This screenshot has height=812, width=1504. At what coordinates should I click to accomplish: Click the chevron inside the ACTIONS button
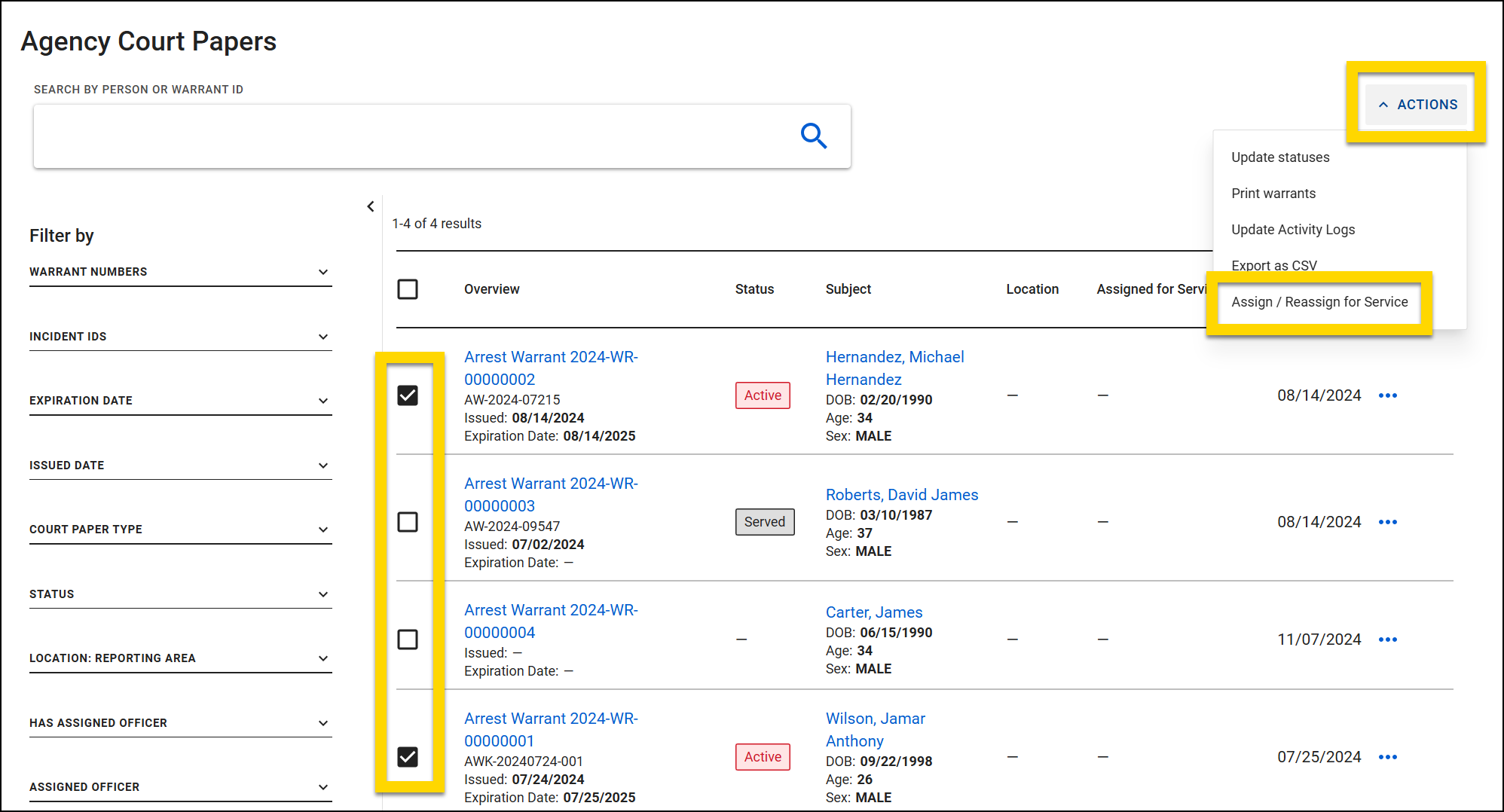click(1383, 104)
